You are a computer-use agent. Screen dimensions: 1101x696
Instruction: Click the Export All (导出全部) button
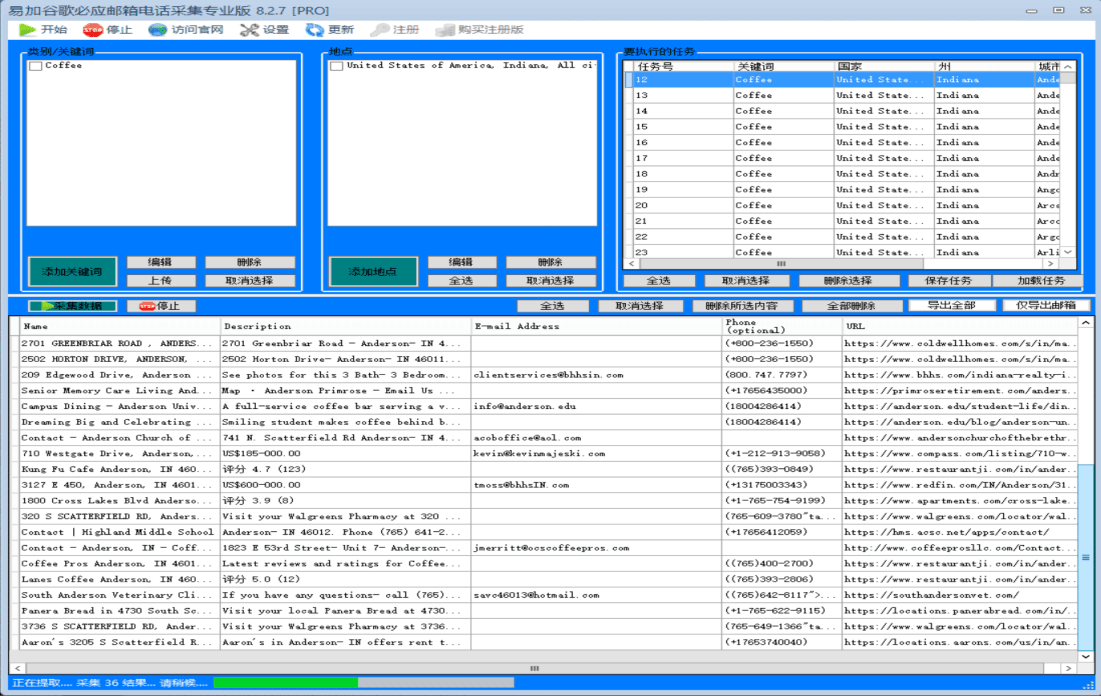951,306
